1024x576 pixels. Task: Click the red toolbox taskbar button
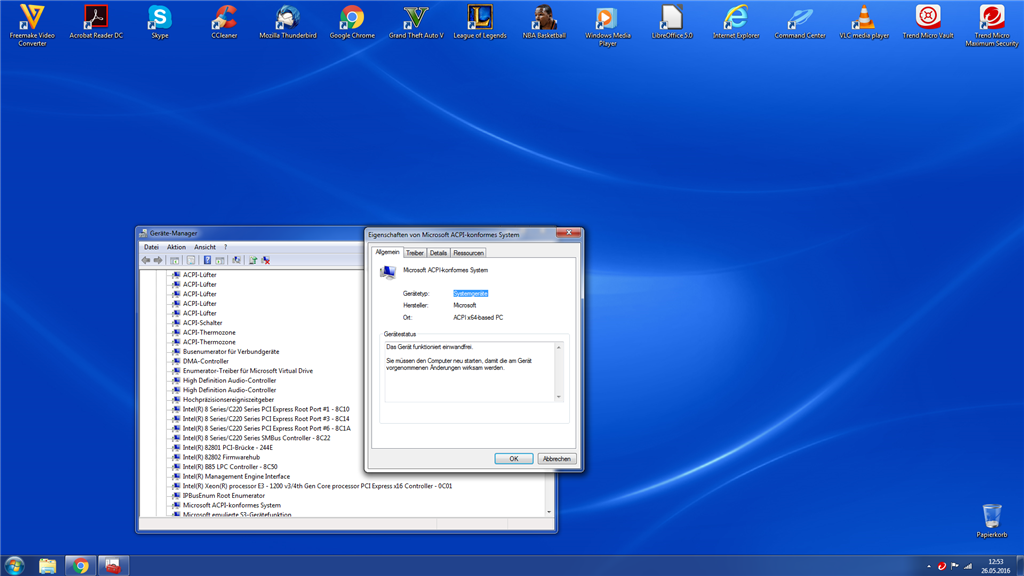(113, 566)
